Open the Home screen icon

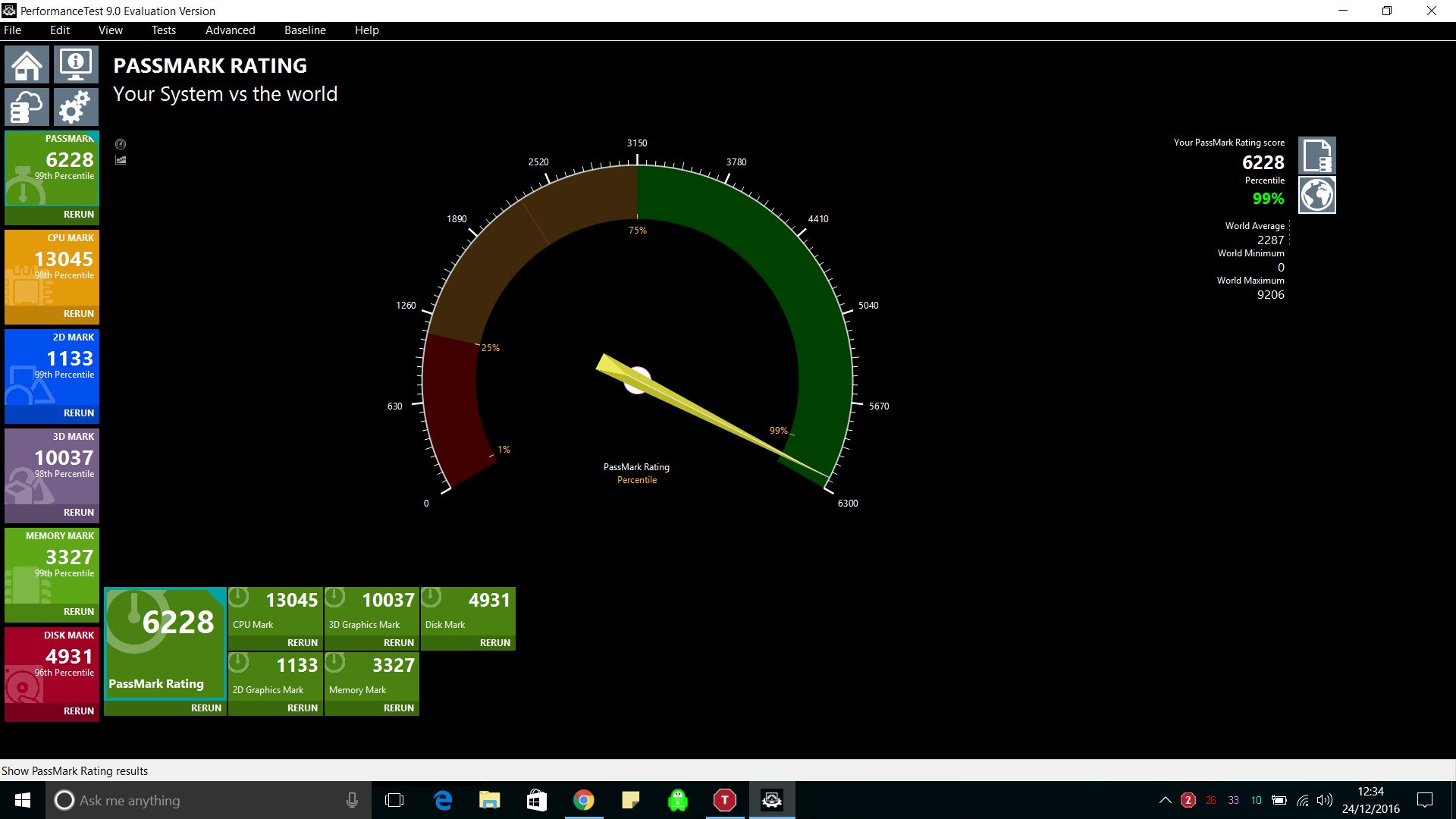click(27, 64)
